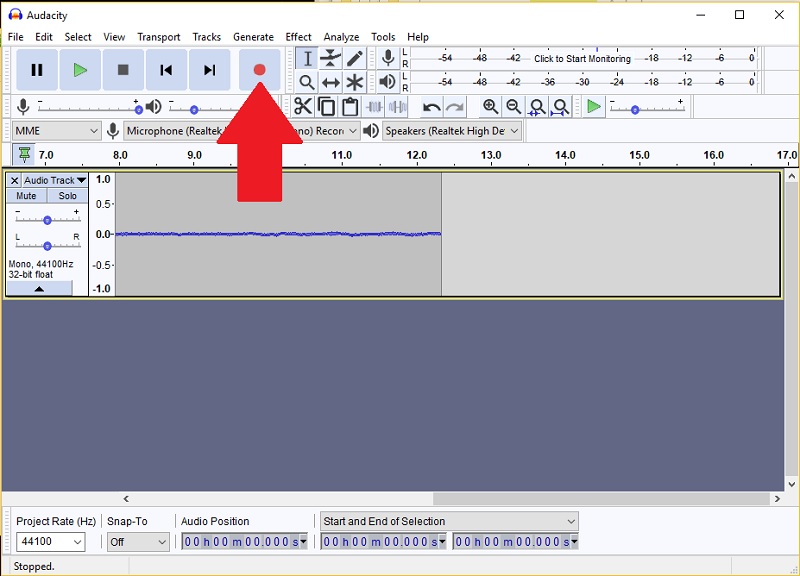Screen dimensions: 800x576
Task: Click the Paste clipboard icon
Action: (x=350, y=107)
